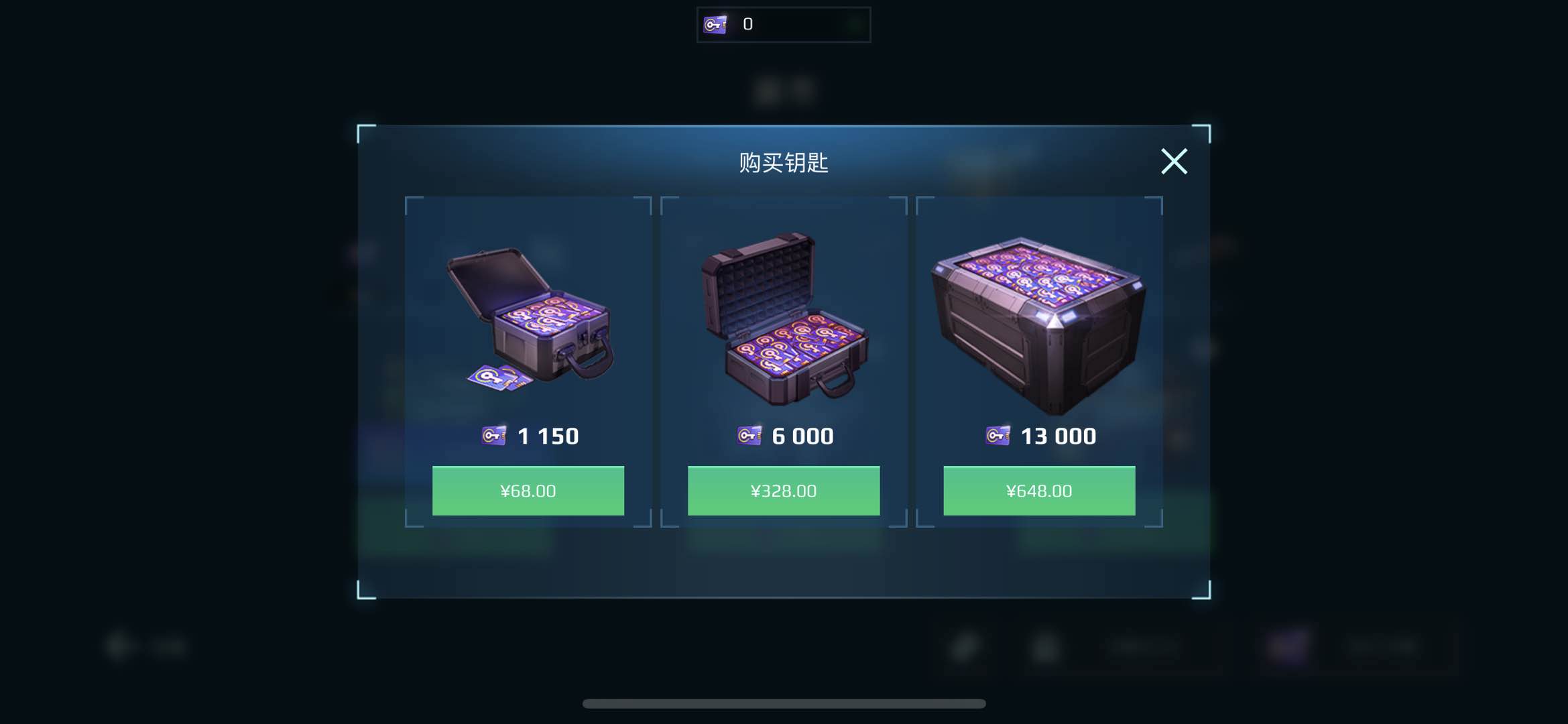Buy the 1 150 keys pack for ¥68.00
The height and width of the screenshot is (724, 1568).
[528, 491]
